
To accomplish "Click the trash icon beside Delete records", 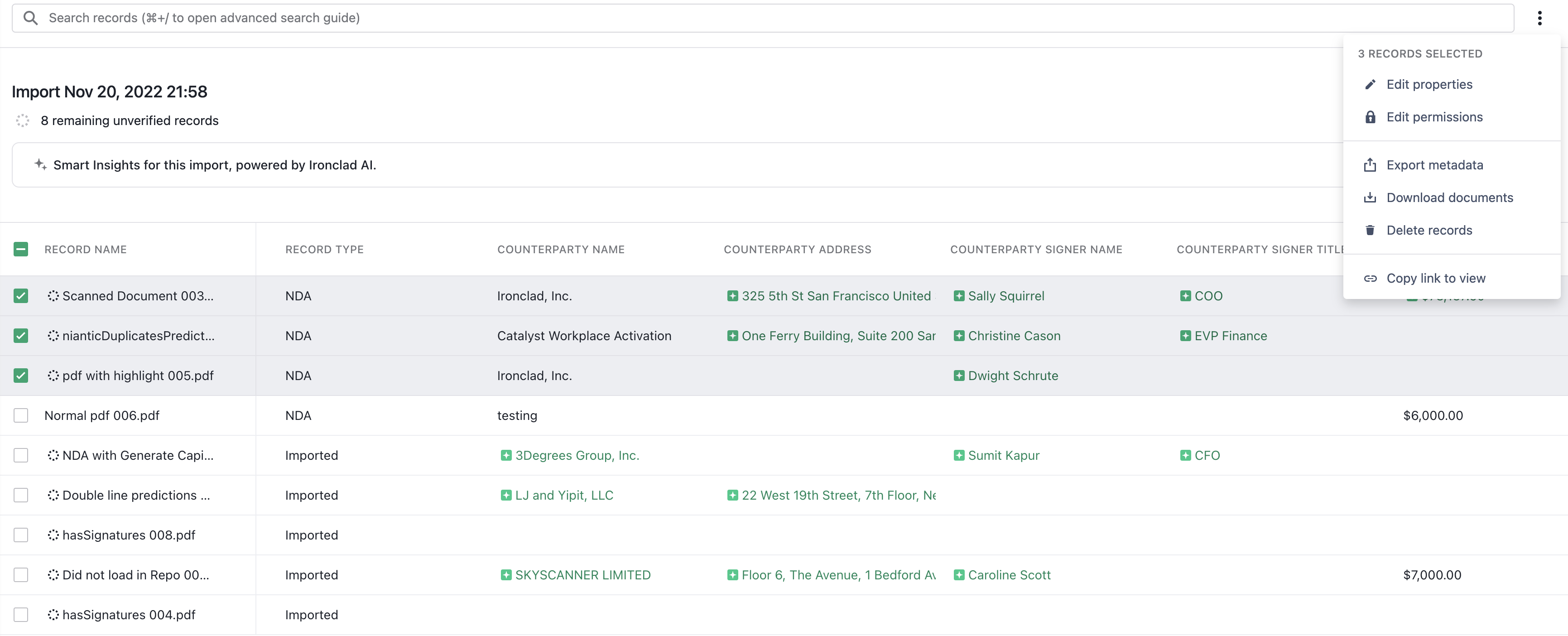I will (1370, 230).
